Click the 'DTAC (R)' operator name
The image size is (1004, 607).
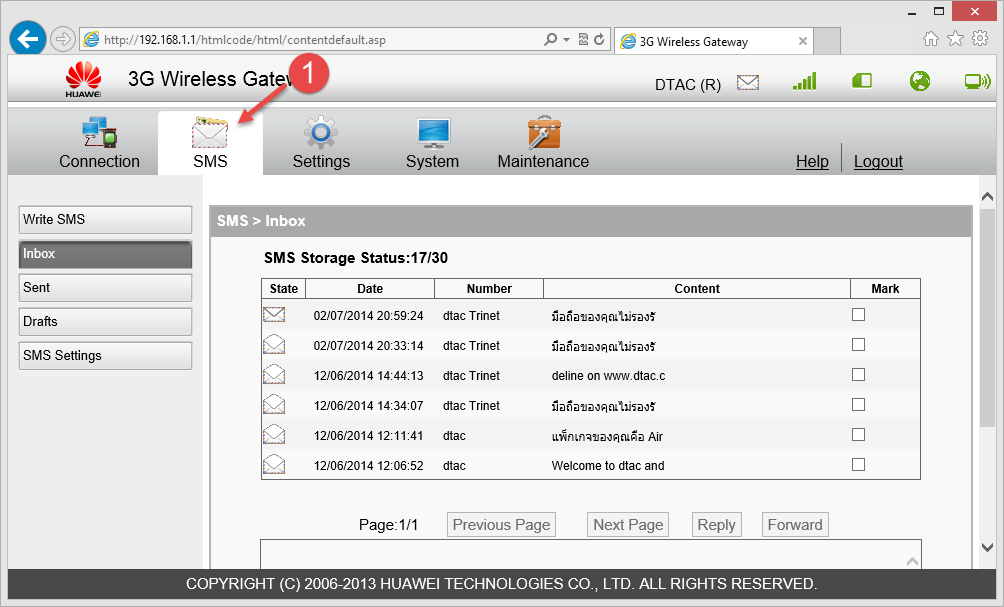(x=688, y=85)
